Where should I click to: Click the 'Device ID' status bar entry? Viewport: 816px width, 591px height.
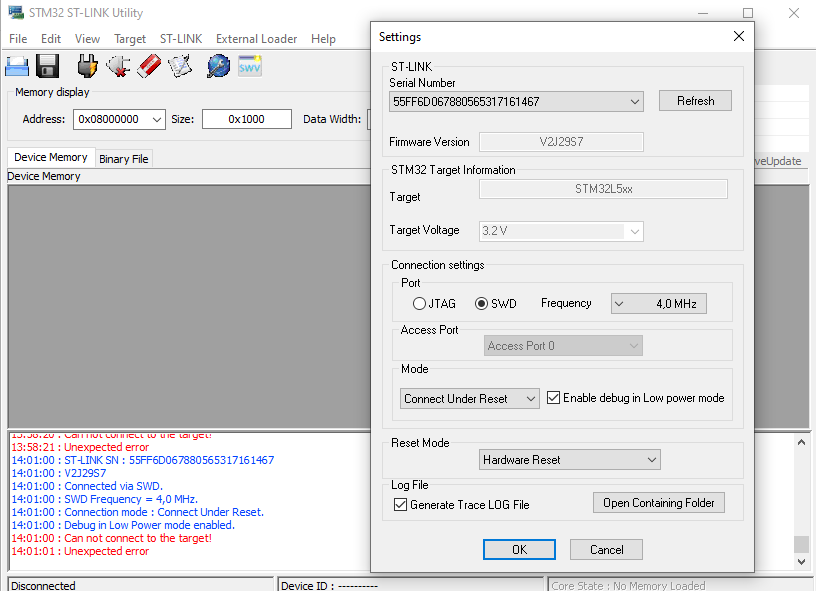411,585
